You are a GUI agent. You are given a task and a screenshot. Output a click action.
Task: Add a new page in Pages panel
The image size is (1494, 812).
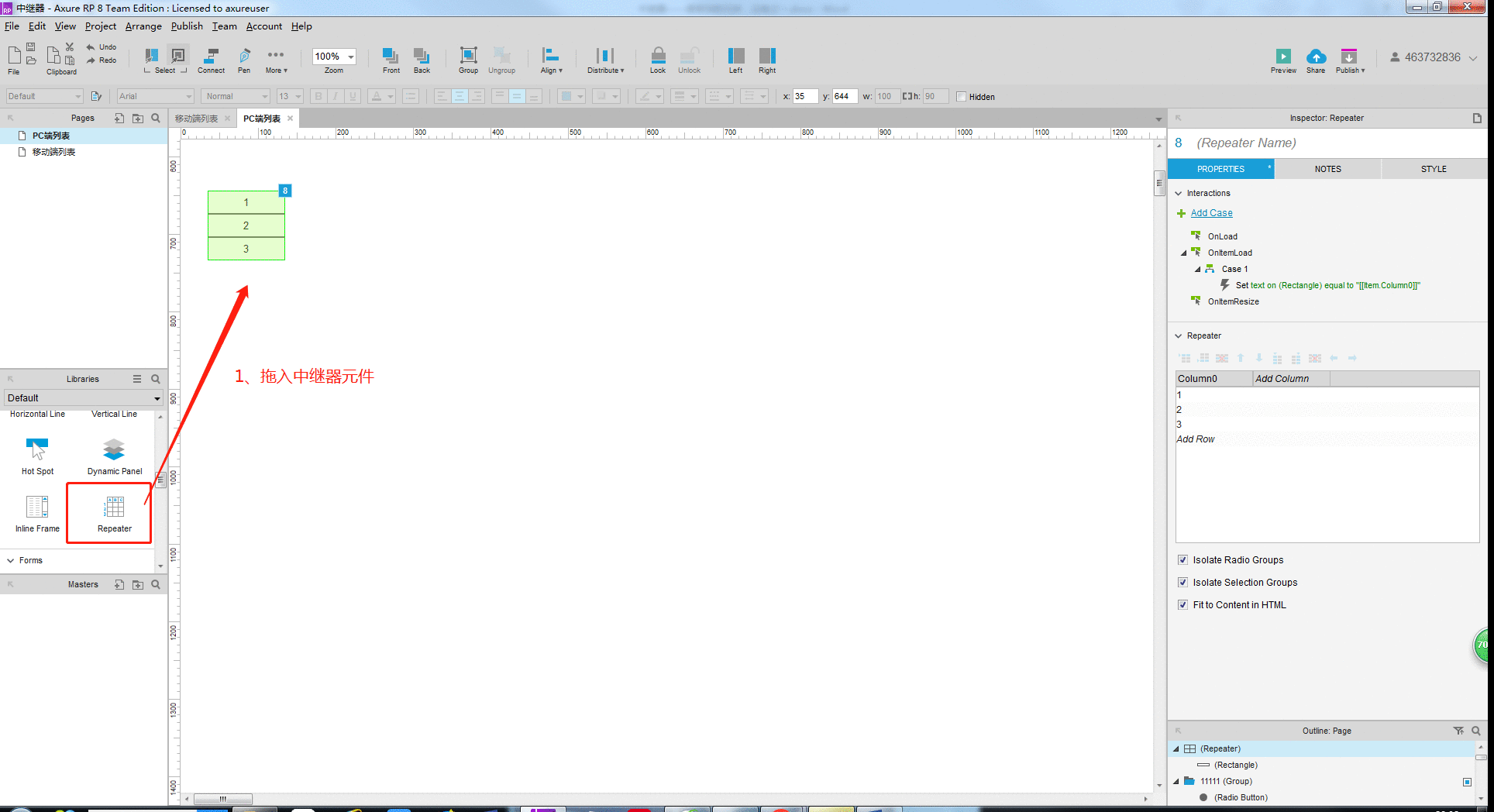(119, 119)
